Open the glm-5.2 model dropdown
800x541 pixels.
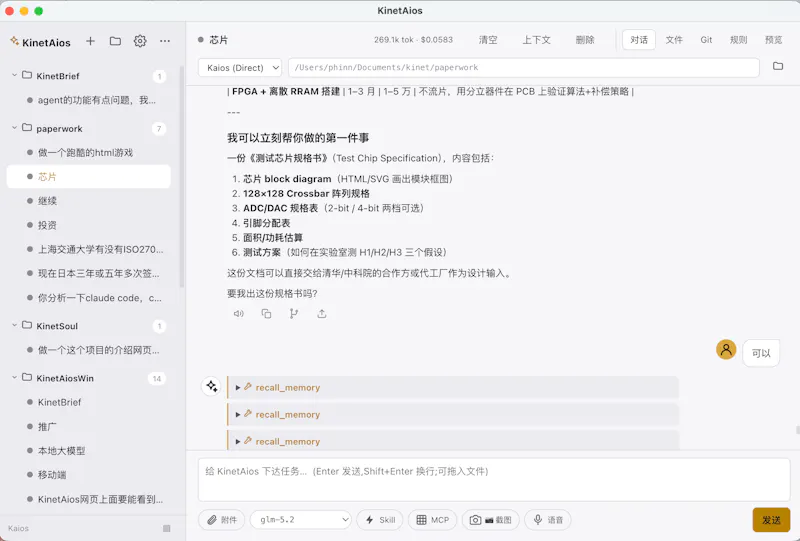[x=301, y=520]
